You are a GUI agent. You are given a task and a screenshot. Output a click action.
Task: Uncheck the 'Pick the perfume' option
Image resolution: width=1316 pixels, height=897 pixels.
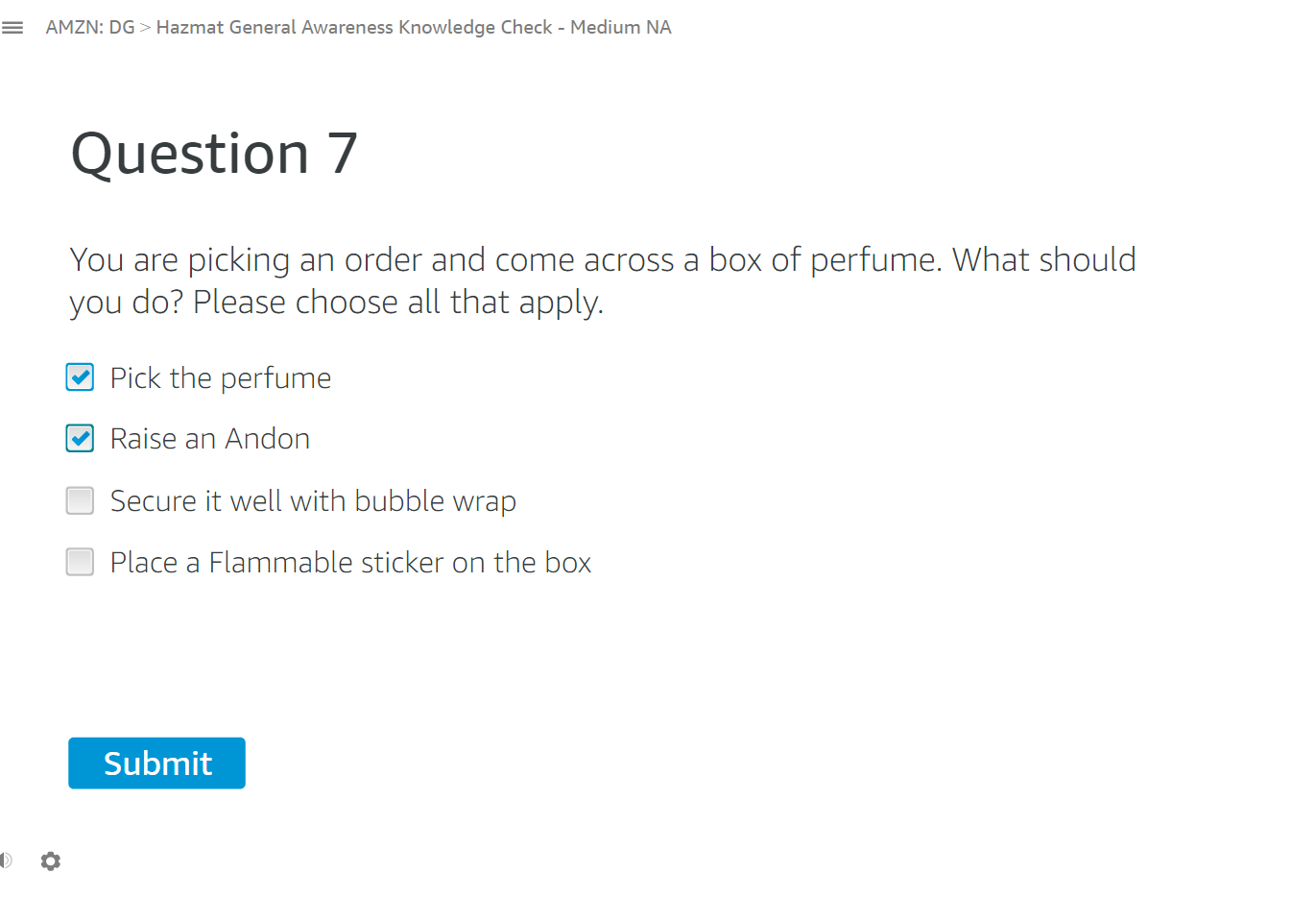pyautogui.click(x=80, y=376)
